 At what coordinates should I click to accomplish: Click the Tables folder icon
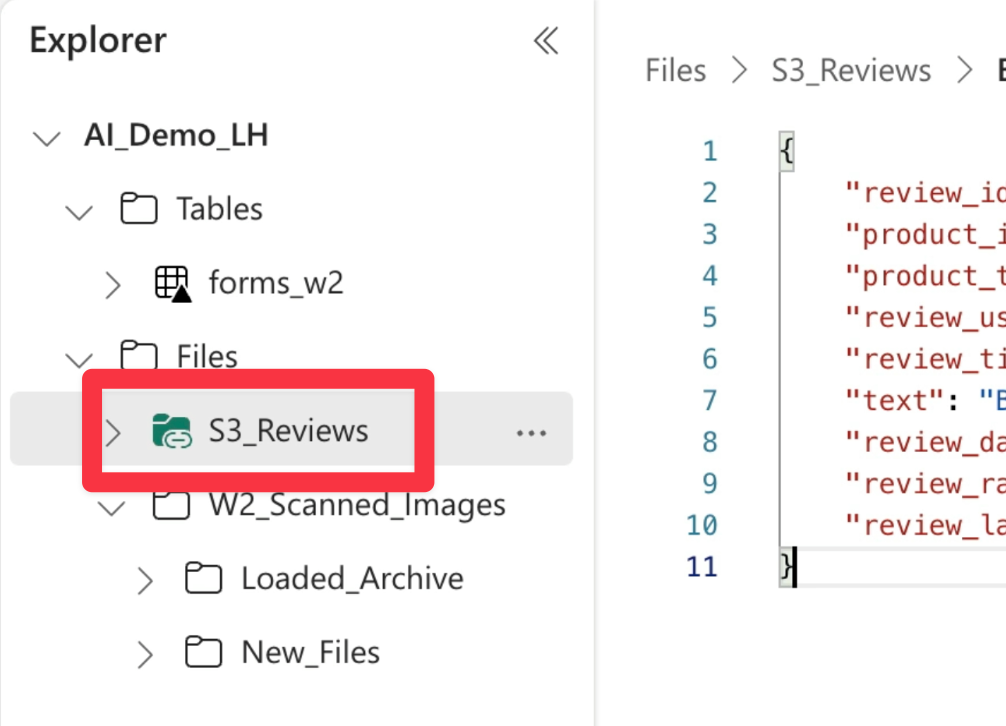(139, 209)
